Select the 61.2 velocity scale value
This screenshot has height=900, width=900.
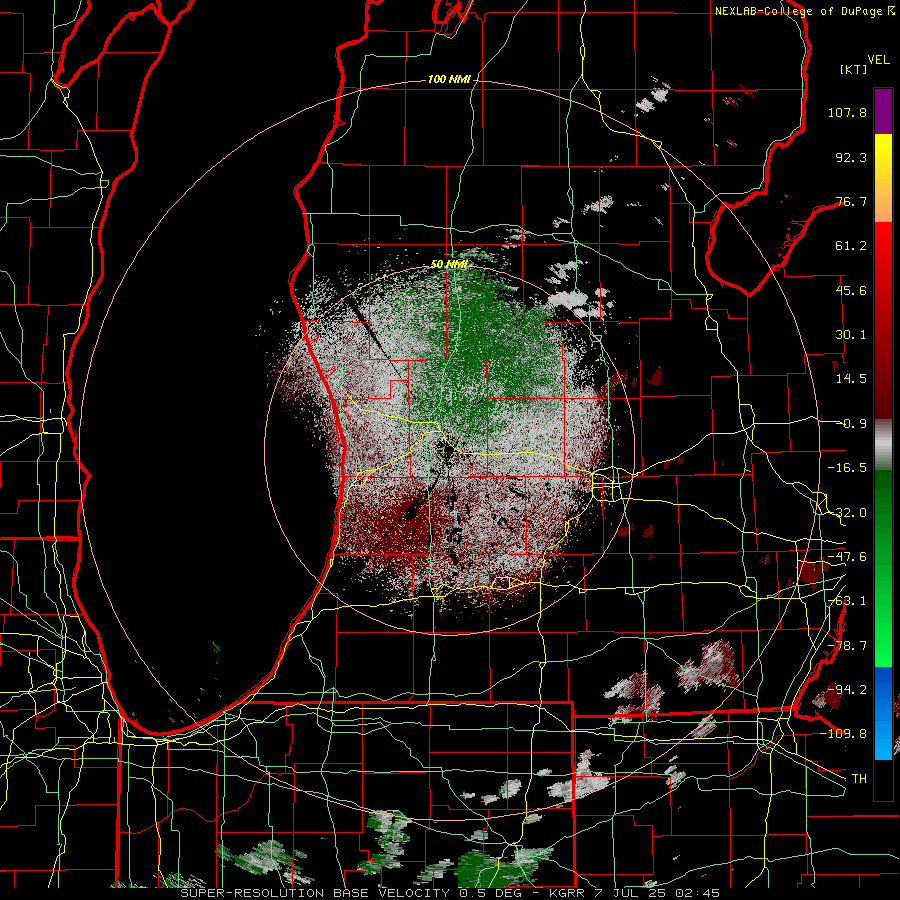[851, 246]
